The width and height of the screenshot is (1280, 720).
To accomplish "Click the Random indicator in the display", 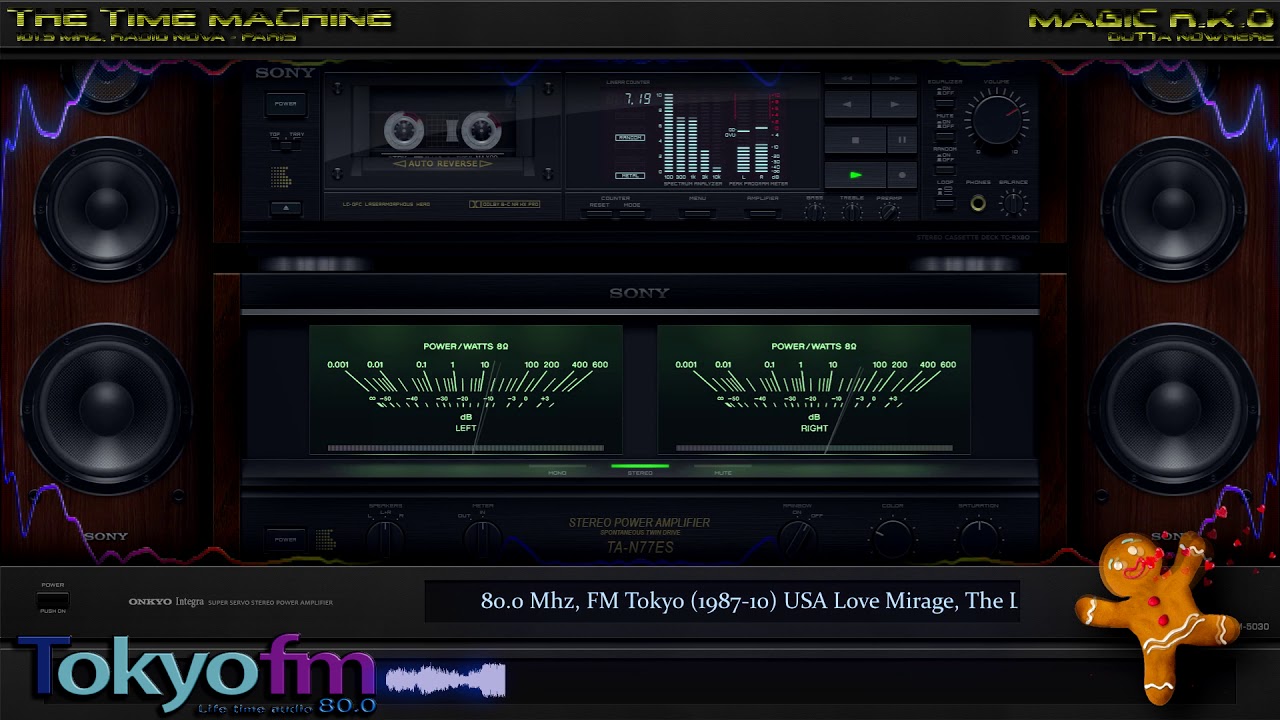I will pos(630,138).
